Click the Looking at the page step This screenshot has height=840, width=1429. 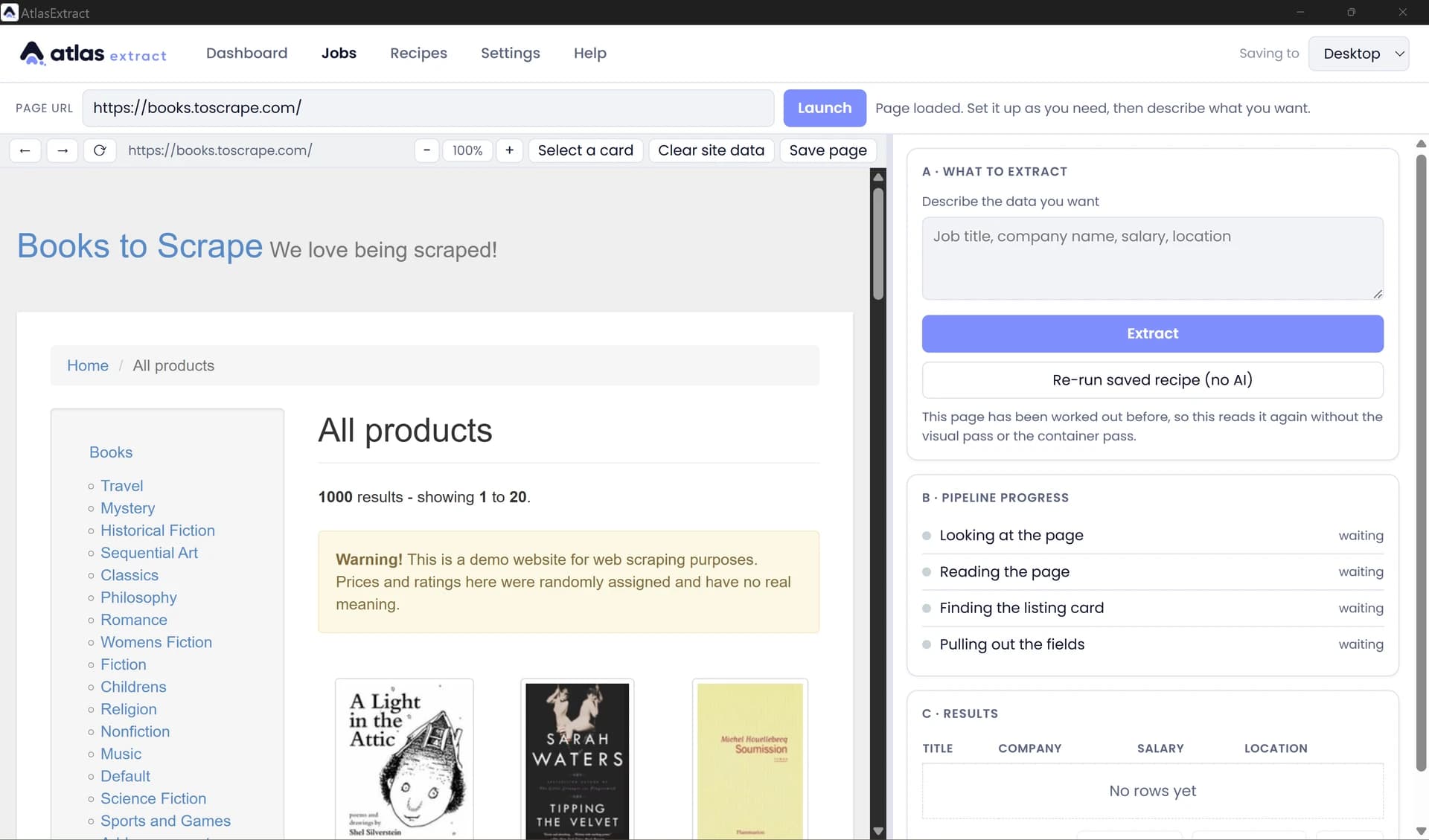click(1152, 536)
